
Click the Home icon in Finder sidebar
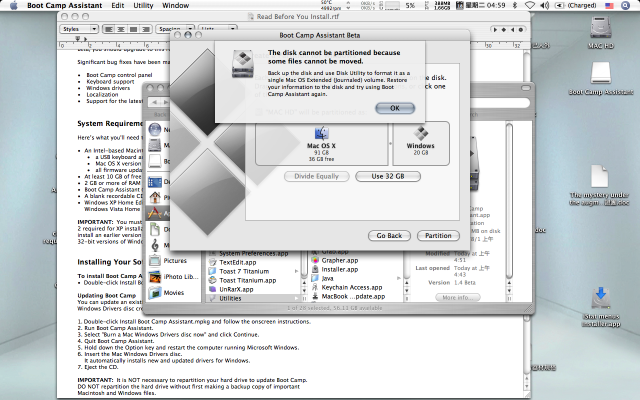(155, 198)
